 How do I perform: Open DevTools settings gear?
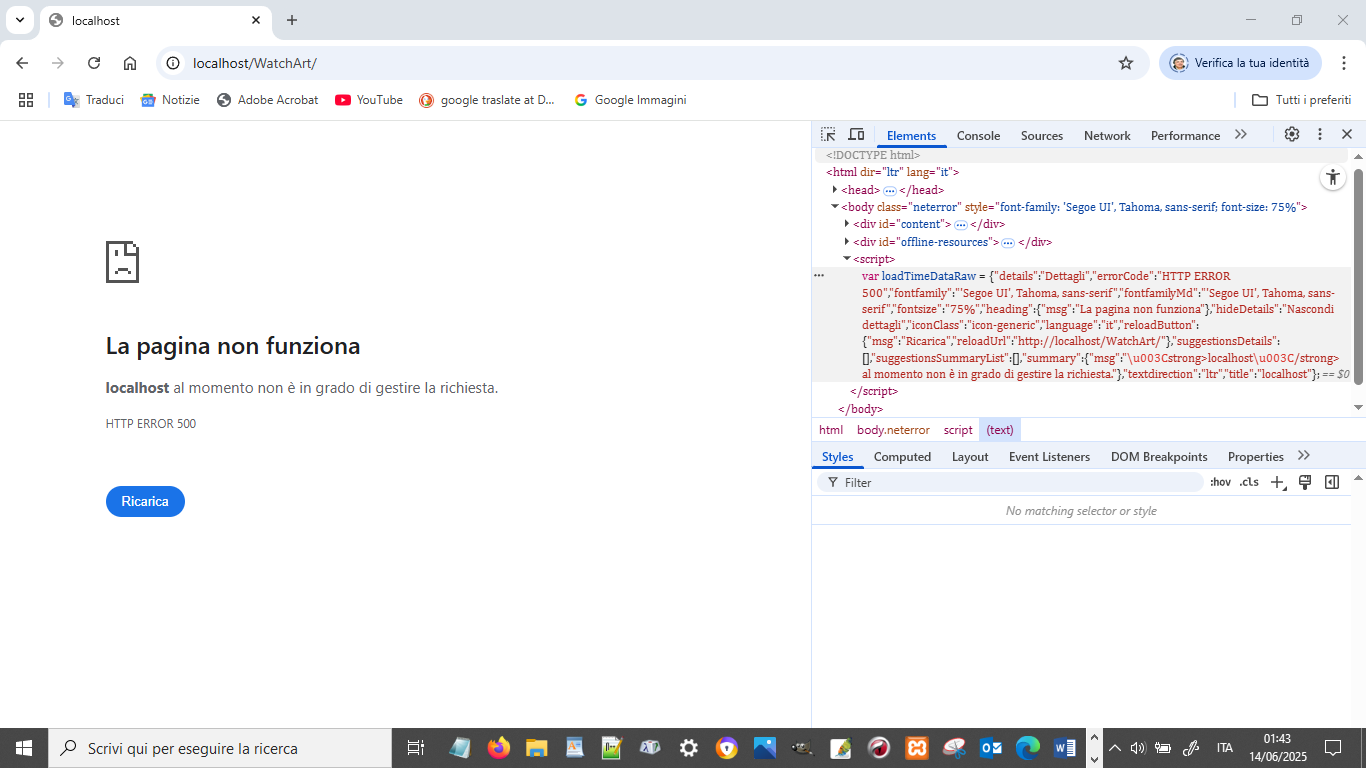1292,134
